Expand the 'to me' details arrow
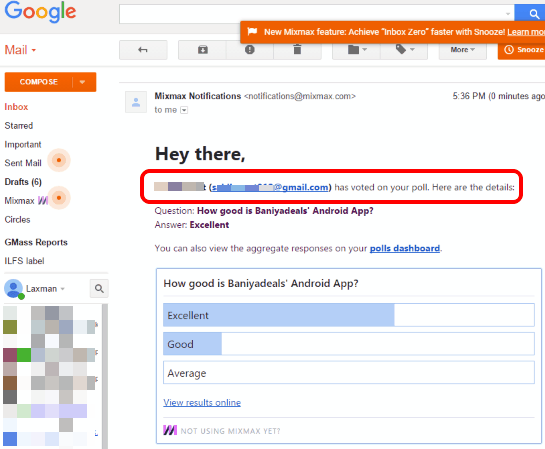This screenshot has width=545, height=449. pyautogui.click(x=184, y=110)
